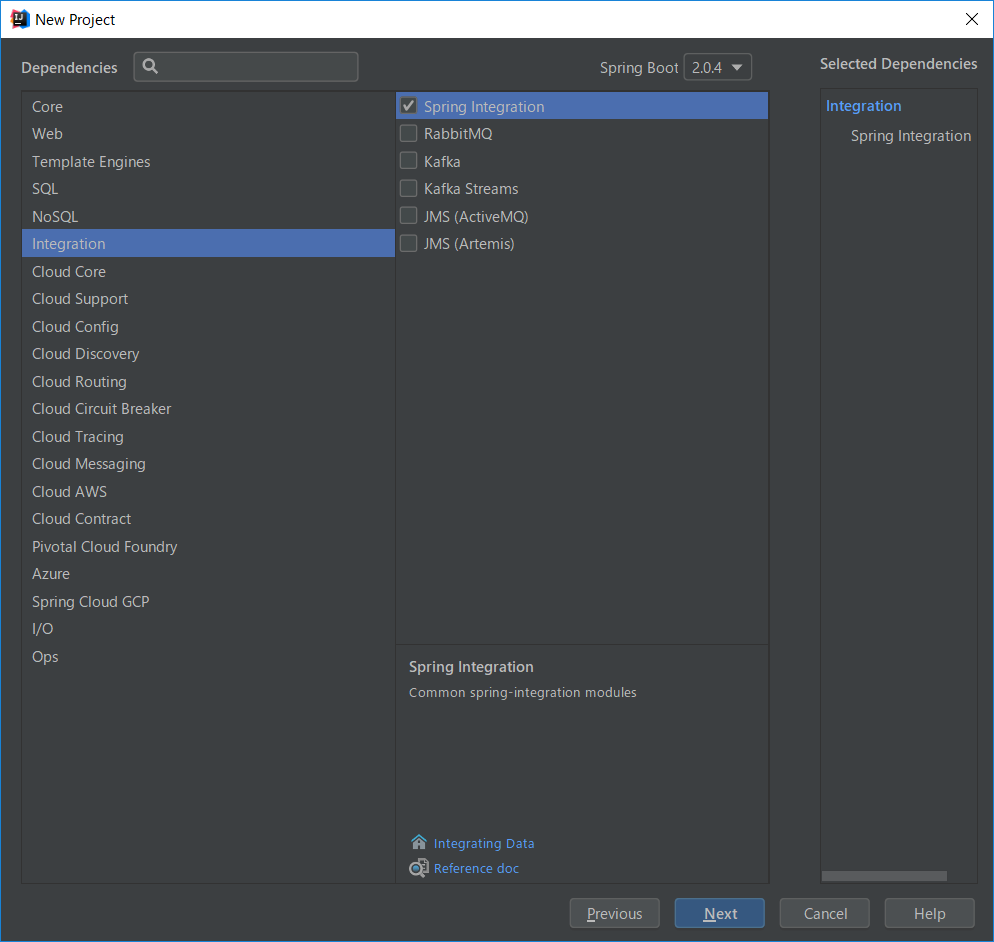Open Template Engines category
Image resolution: width=994 pixels, height=942 pixels.
(x=209, y=162)
